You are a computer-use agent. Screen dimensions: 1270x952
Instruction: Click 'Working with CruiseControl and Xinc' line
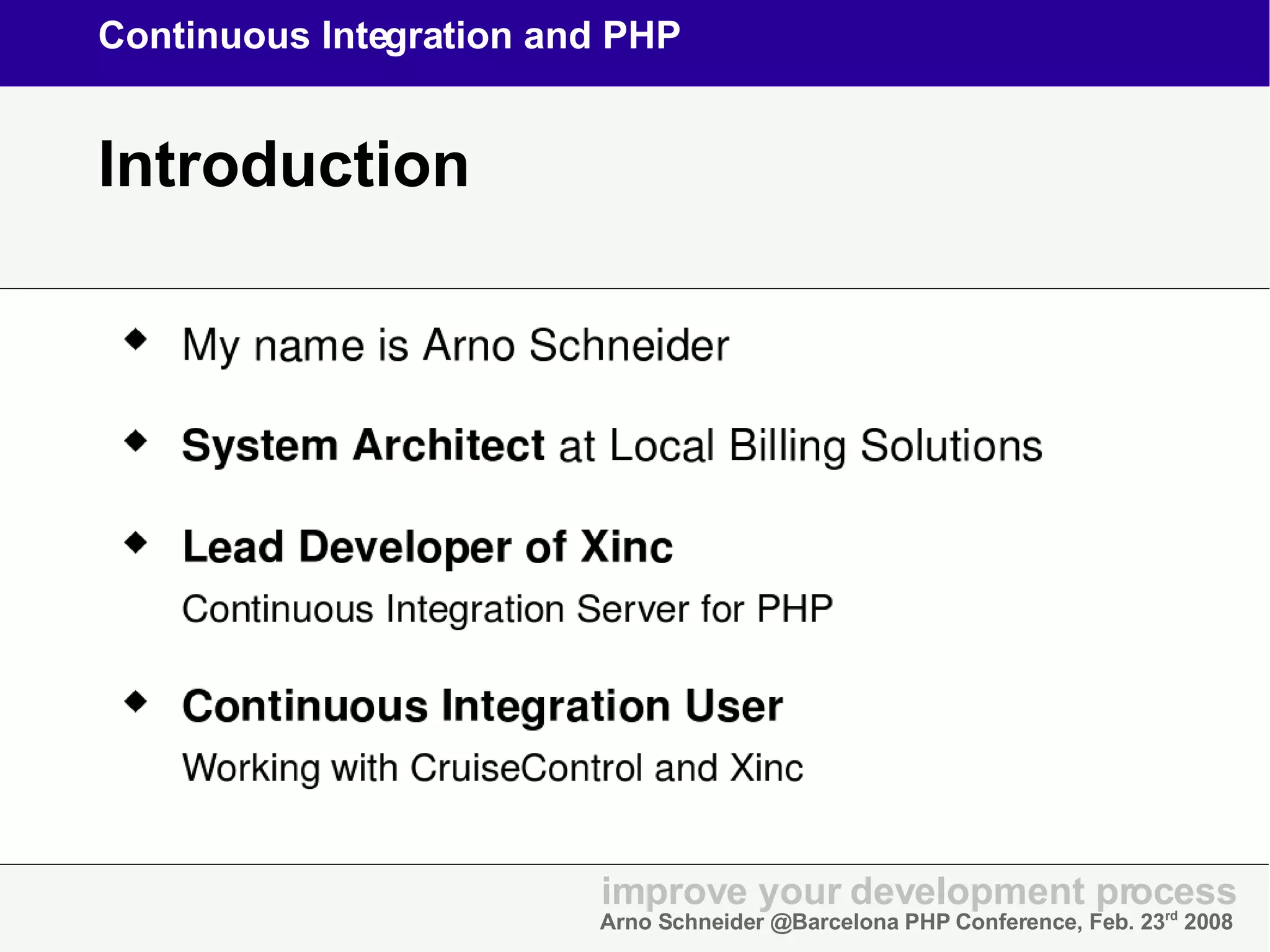click(492, 768)
